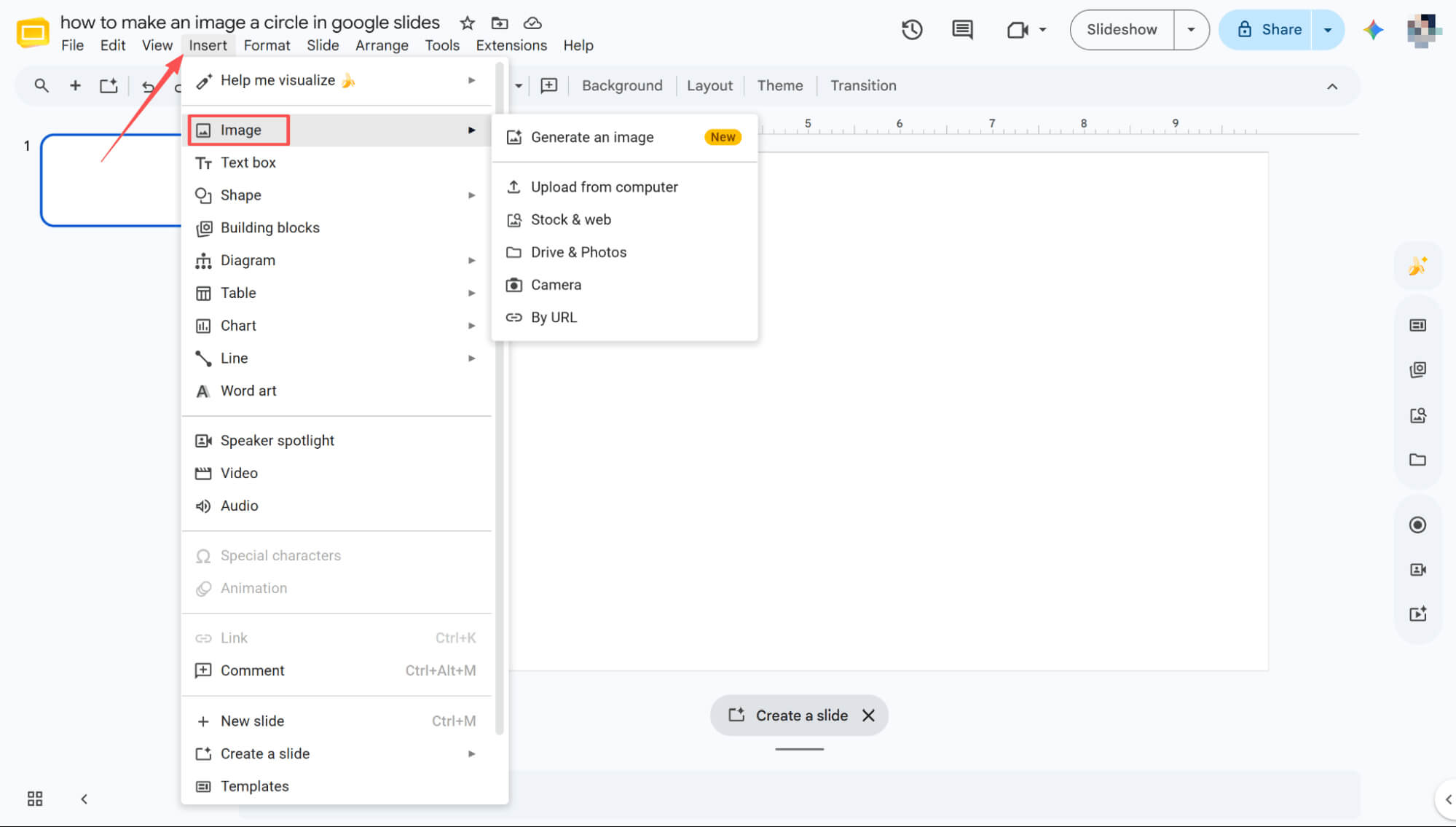Open the comments history icon

pos(962,30)
